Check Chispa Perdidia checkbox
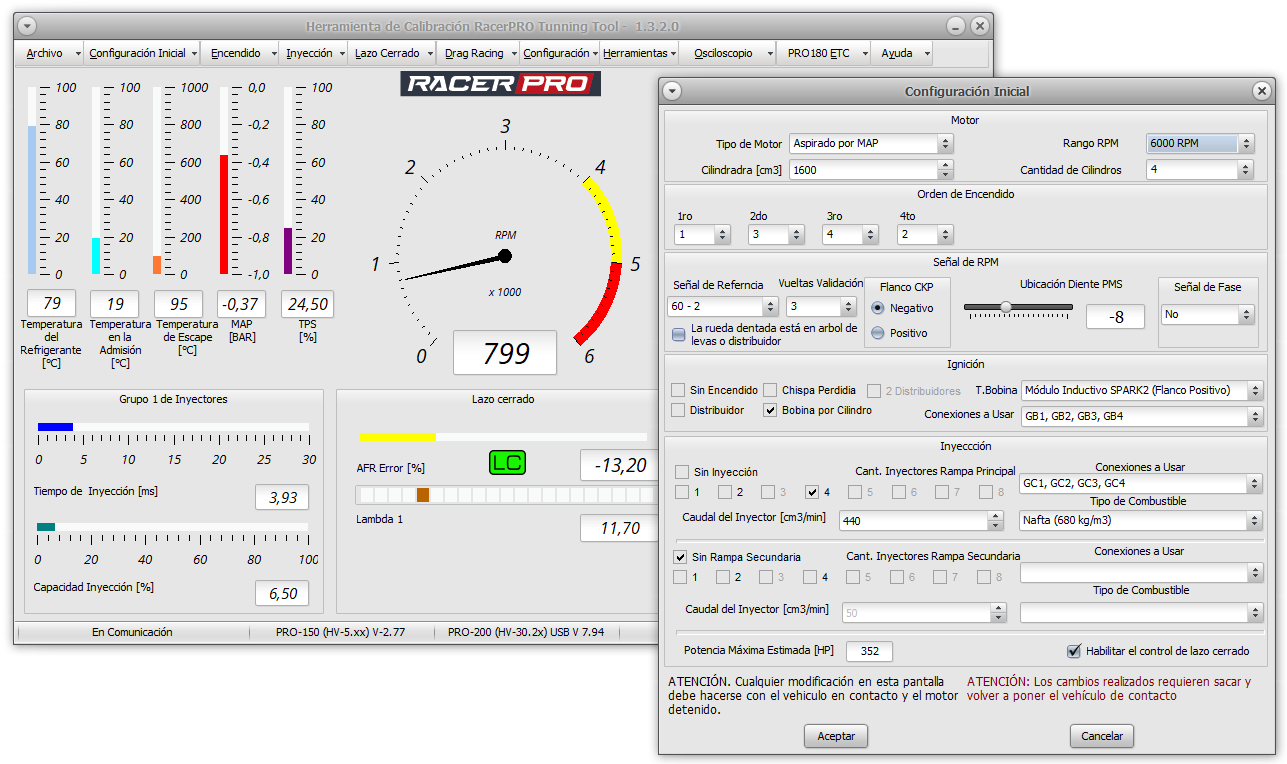The height and width of the screenshot is (764, 1287). (x=771, y=390)
